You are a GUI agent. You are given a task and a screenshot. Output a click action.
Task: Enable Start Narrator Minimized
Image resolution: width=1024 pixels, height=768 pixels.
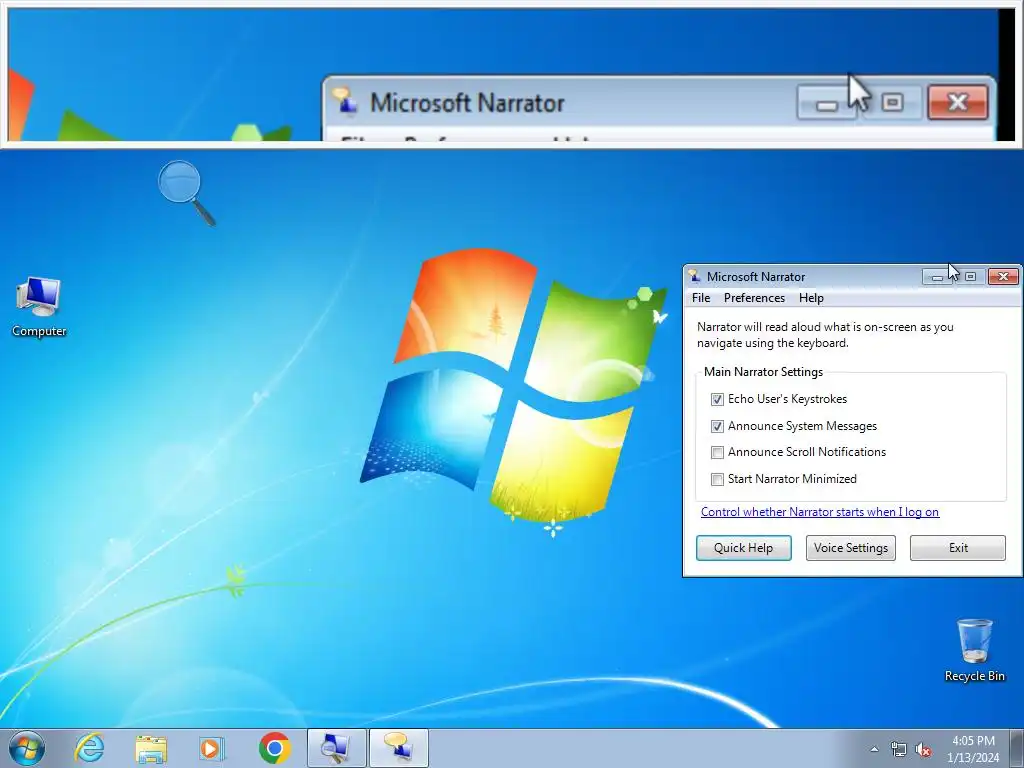[x=717, y=479]
